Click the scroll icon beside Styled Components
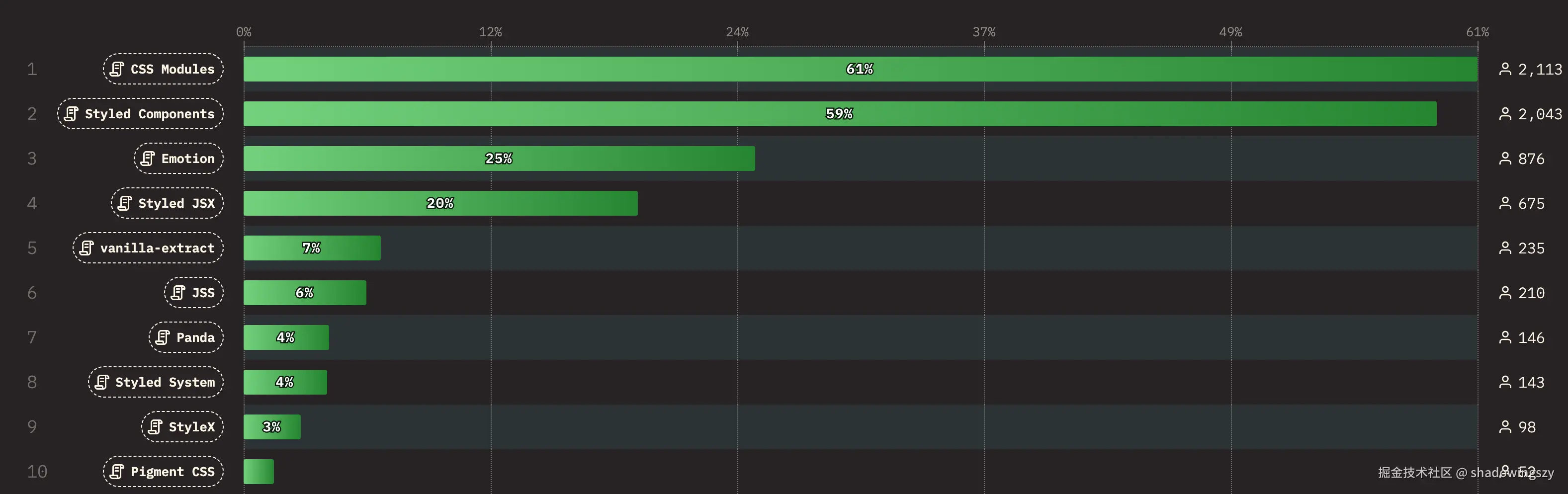 click(71, 114)
